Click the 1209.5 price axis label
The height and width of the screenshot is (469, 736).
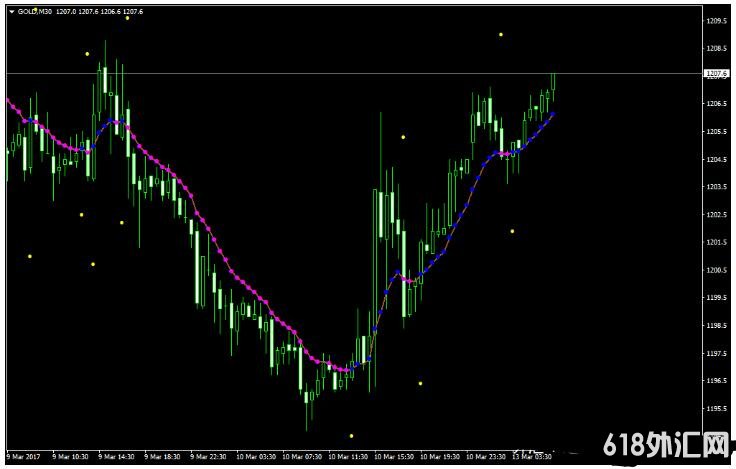coord(716,21)
